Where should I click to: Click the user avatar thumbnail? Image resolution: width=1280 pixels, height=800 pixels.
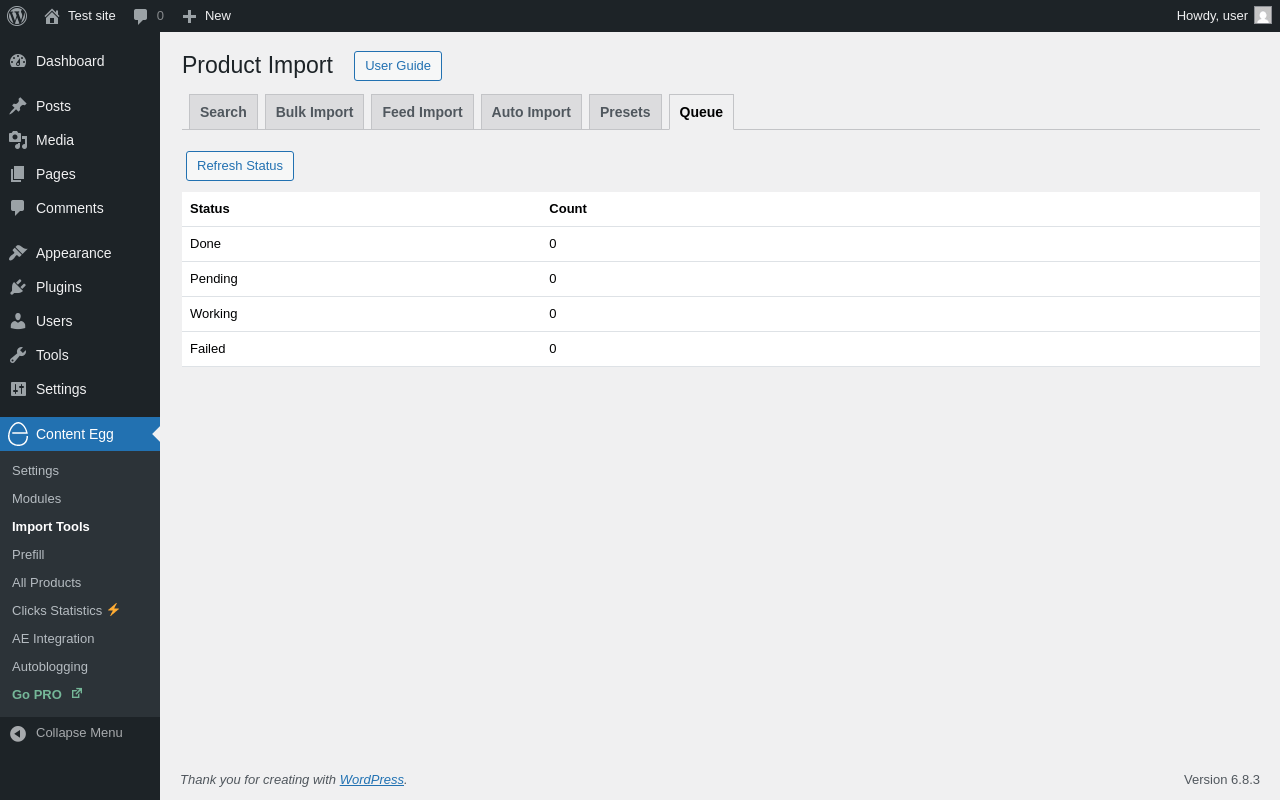pyautogui.click(x=1263, y=15)
